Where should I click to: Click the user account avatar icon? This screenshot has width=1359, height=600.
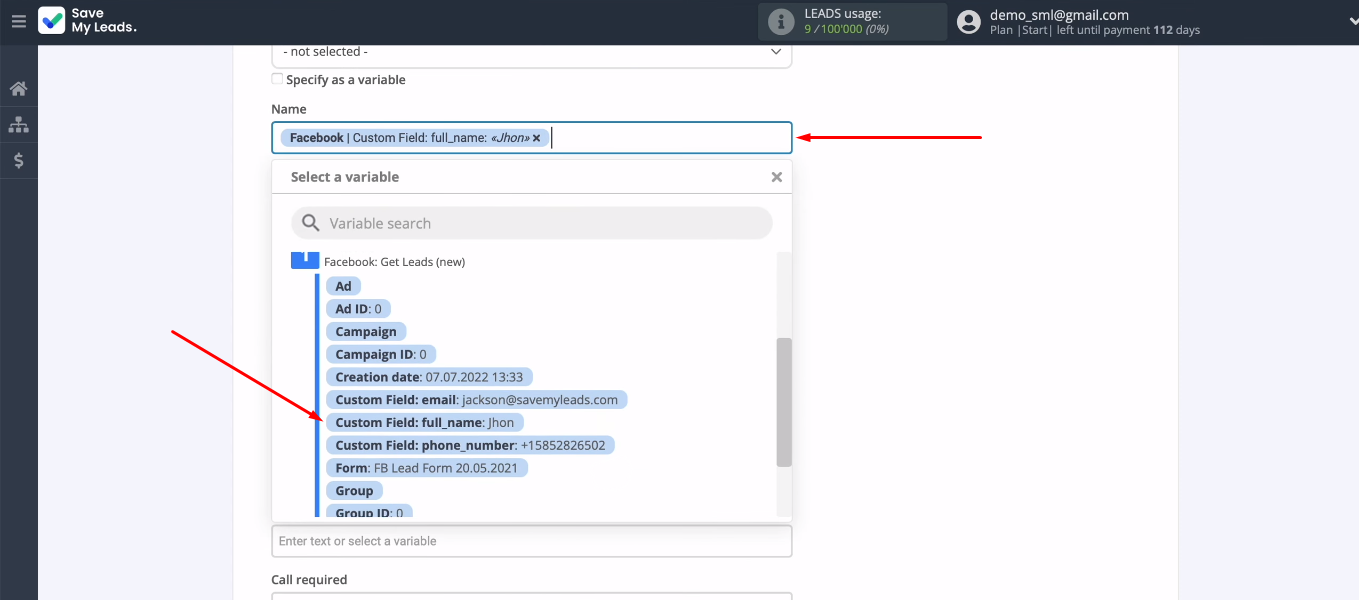pos(968,21)
